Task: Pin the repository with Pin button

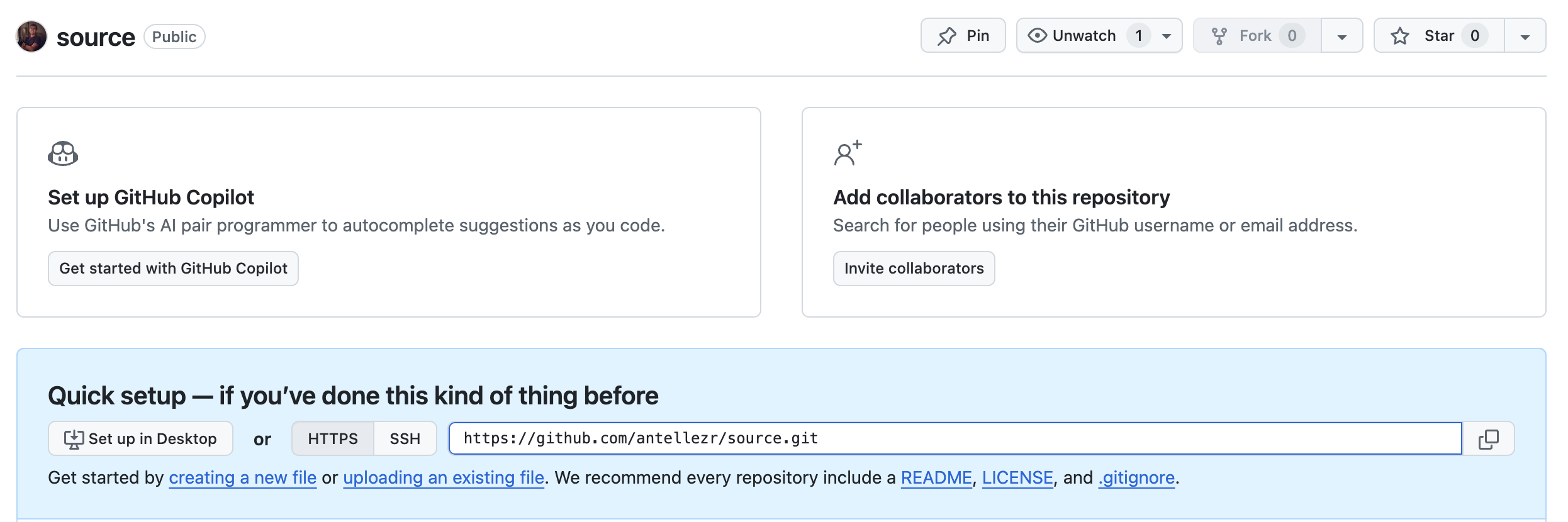Action: pos(963,36)
